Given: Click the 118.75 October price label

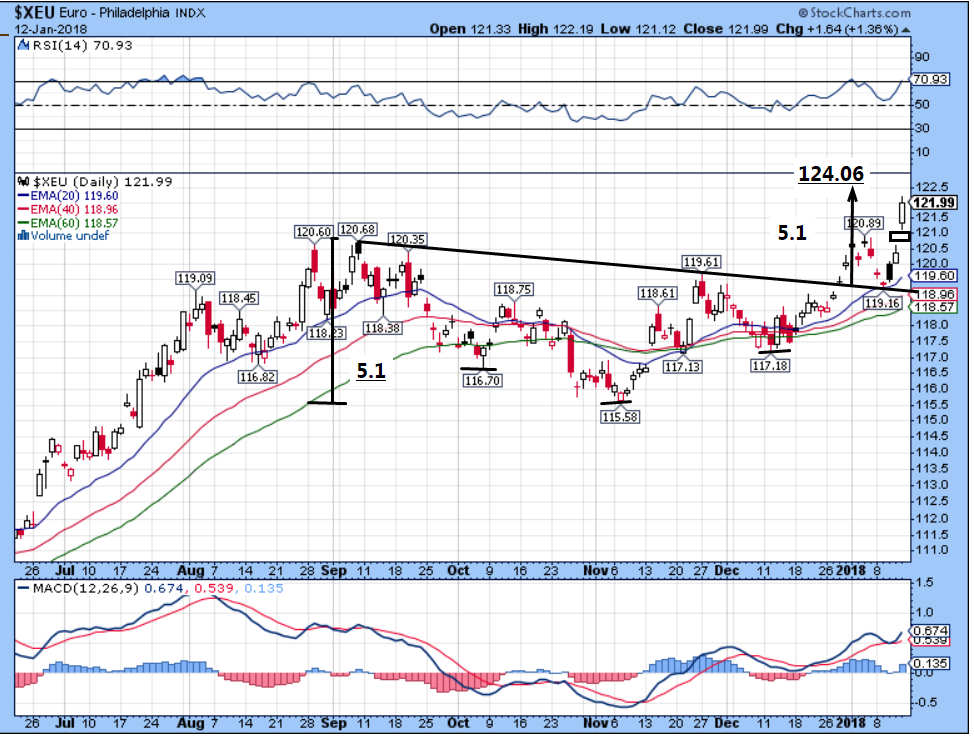Looking at the screenshot, I should (513, 289).
